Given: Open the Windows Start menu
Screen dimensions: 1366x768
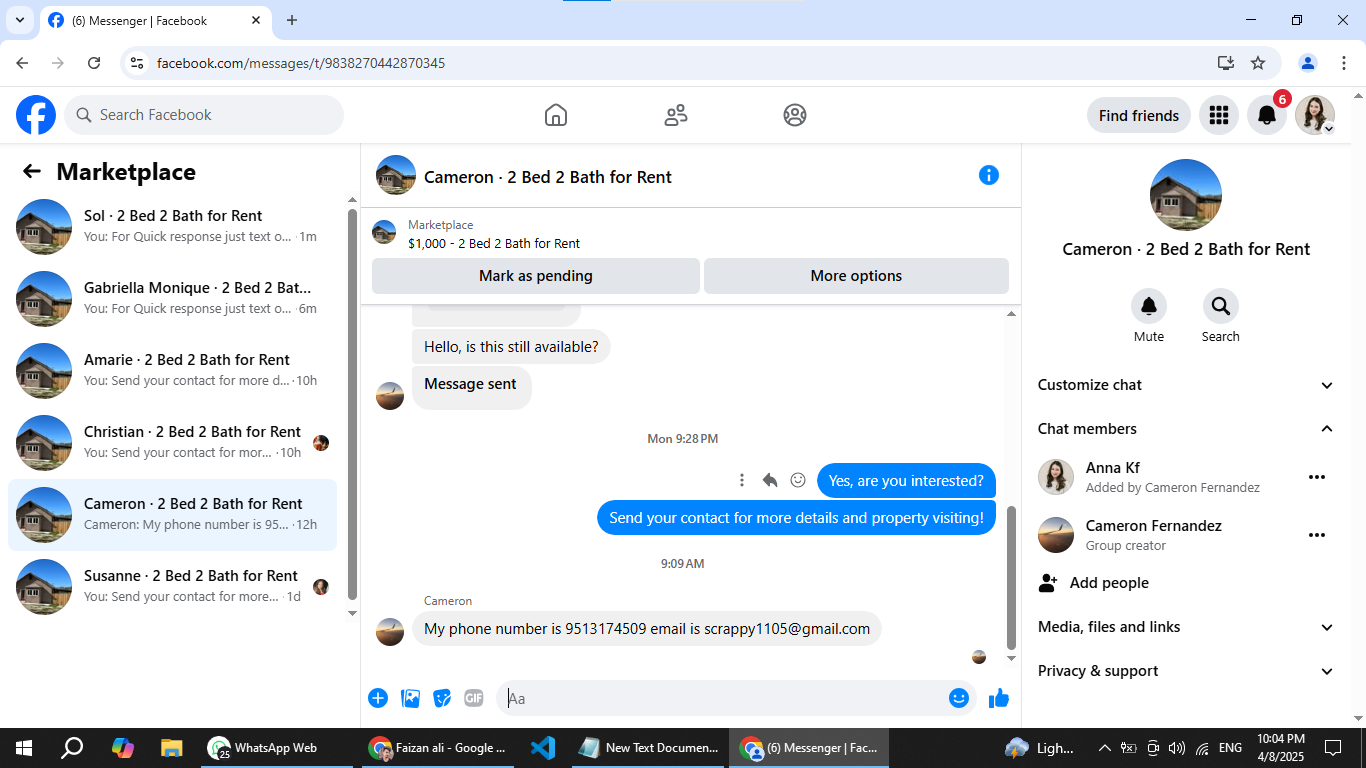Looking at the screenshot, I should pyautogui.click(x=24, y=748).
